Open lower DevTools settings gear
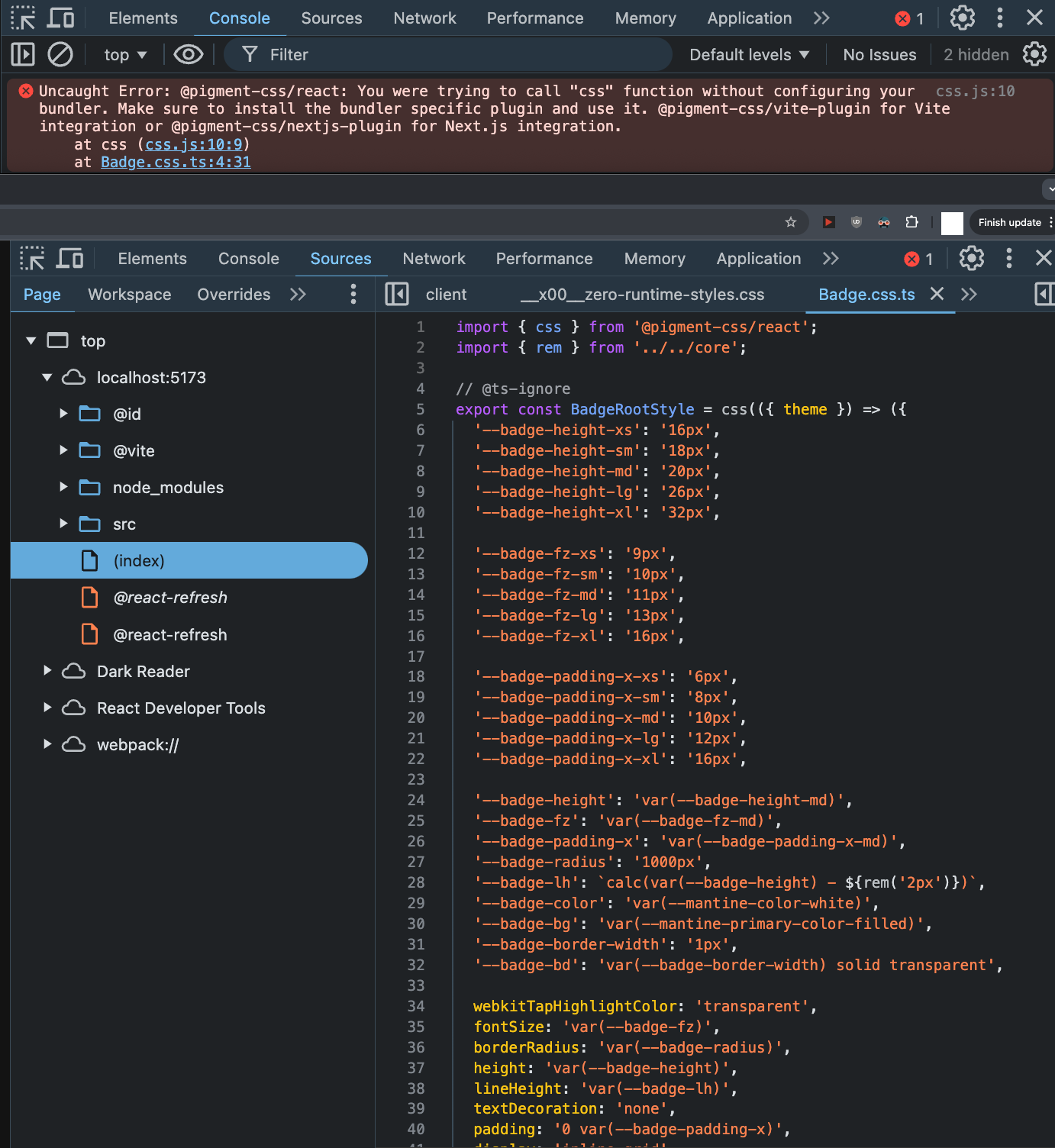The image size is (1055, 1148). click(x=971, y=258)
